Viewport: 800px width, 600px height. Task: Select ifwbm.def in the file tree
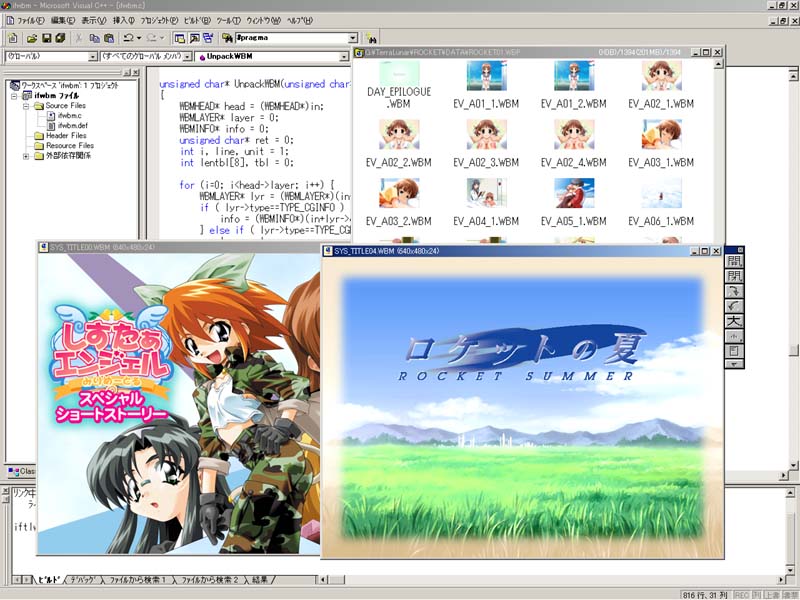click(x=72, y=126)
